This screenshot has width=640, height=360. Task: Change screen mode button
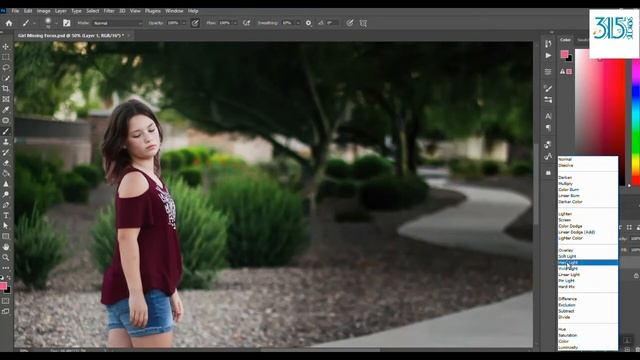tap(6, 311)
